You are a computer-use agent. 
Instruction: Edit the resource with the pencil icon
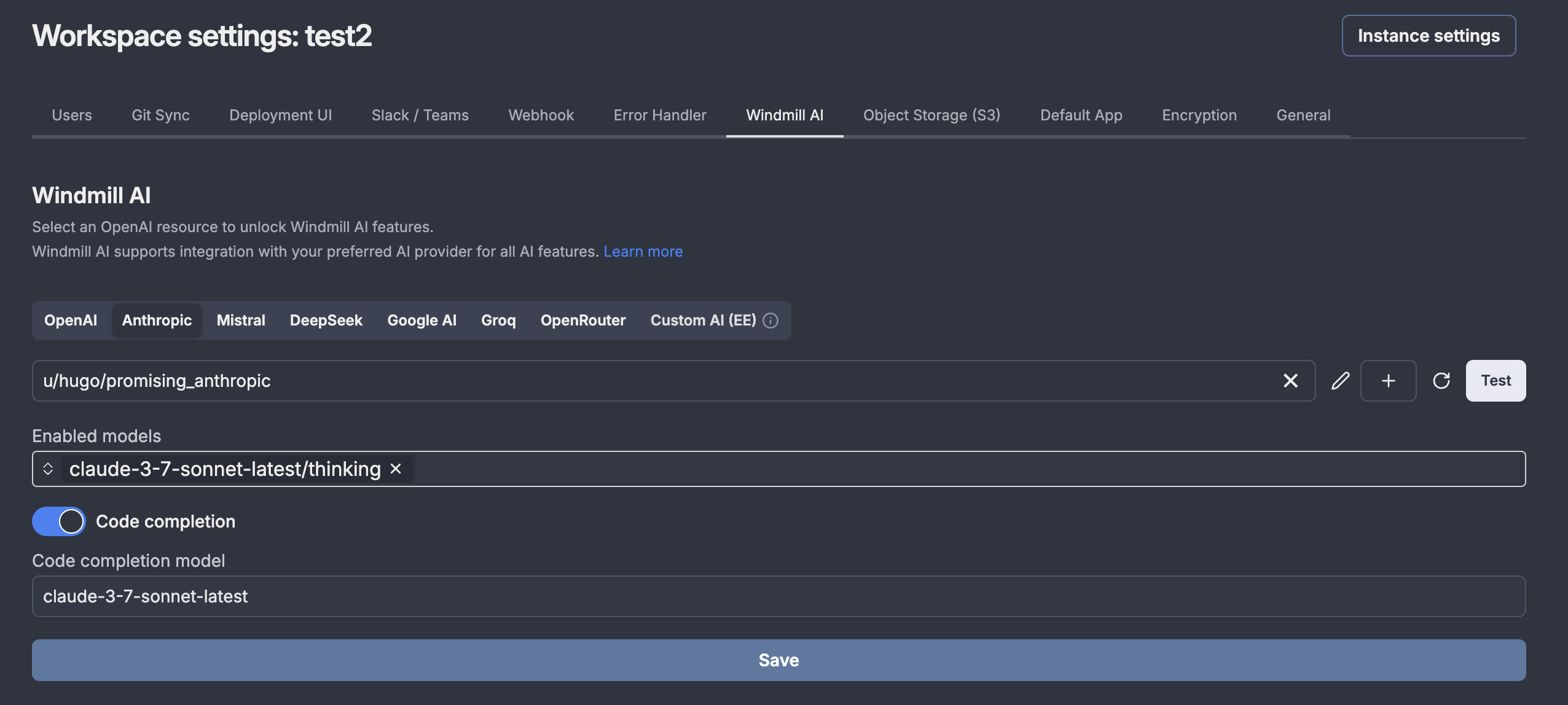coord(1340,381)
